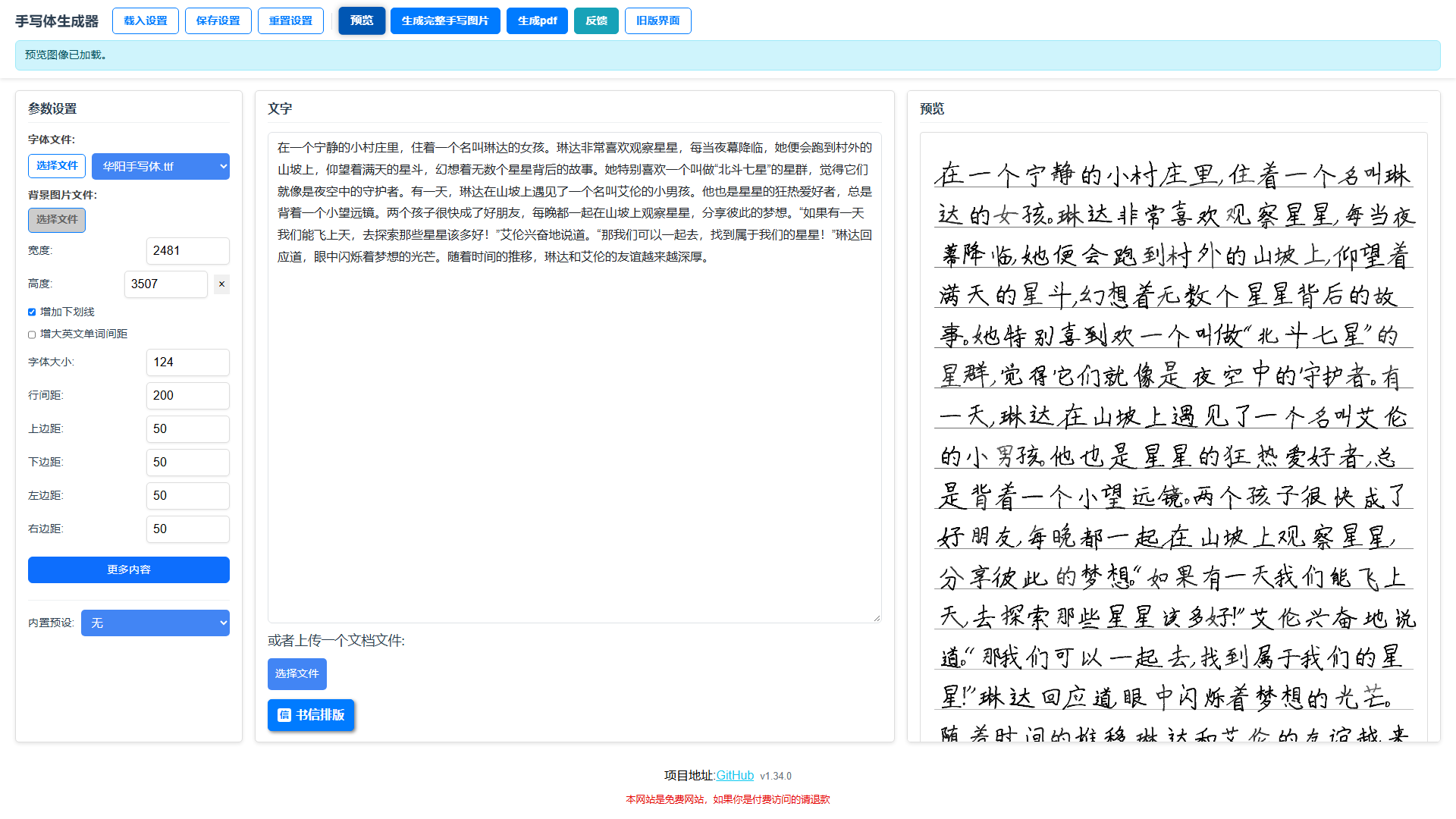This screenshot has height=819, width=1456.
Task: Click the 预览 preview button
Action: pyautogui.click(x=362, y=21)
